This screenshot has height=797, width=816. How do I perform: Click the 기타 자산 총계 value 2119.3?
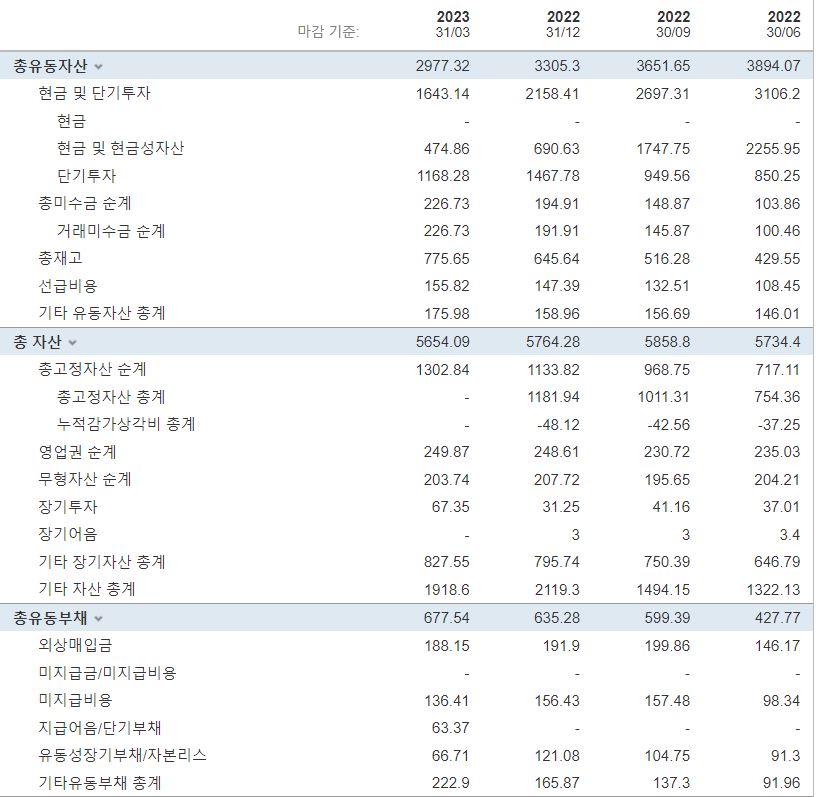tap(557, 590)
